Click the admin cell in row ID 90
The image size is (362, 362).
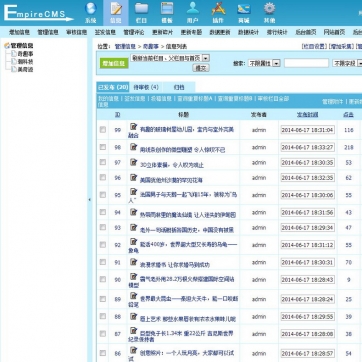pyautogui.click(x=259, y=279)
